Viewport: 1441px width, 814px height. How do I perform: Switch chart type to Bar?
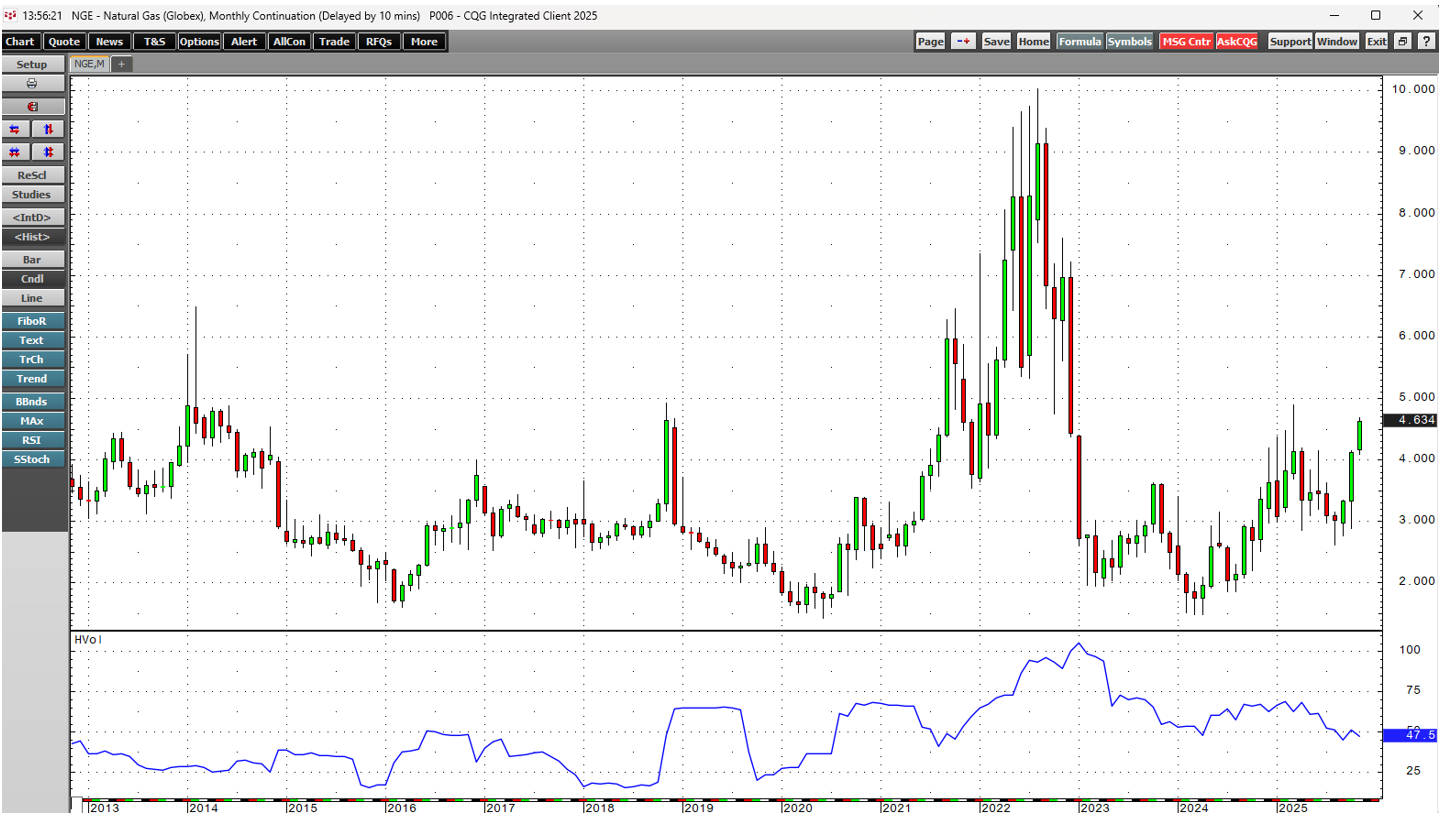click(x=32, y=259)
